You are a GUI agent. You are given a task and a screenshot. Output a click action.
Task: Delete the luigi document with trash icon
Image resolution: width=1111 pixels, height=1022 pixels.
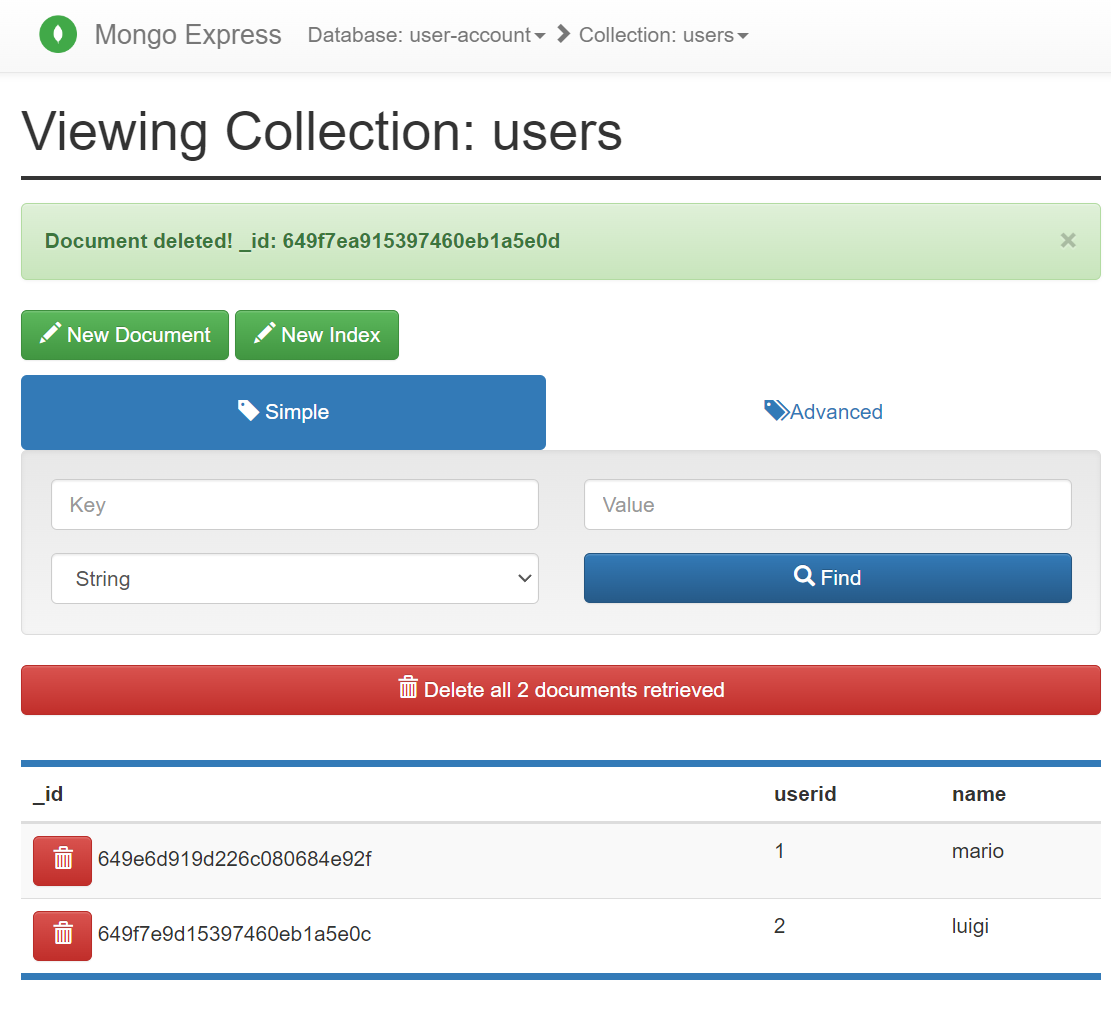[62, 936]
